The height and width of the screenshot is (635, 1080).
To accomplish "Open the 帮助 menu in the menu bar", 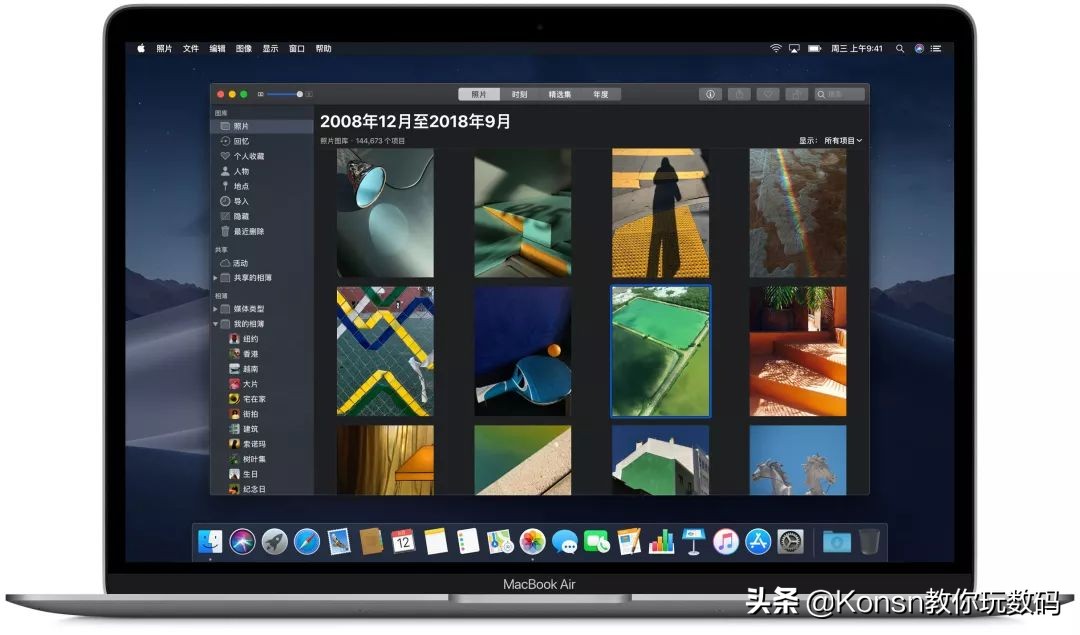I will tap(322, 47).
